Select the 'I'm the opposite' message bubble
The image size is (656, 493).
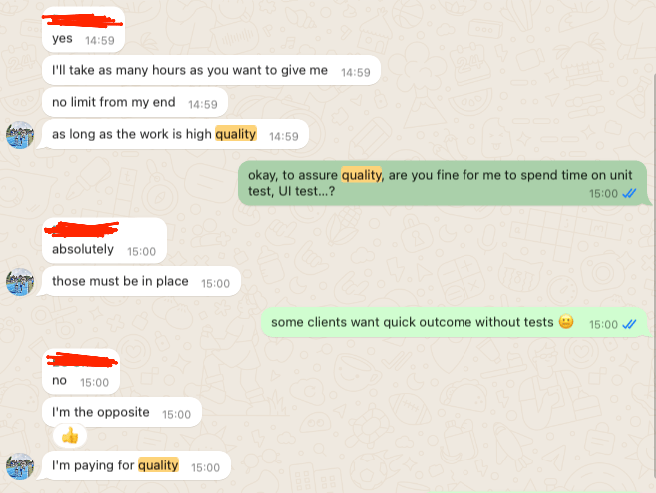(122, 412)
